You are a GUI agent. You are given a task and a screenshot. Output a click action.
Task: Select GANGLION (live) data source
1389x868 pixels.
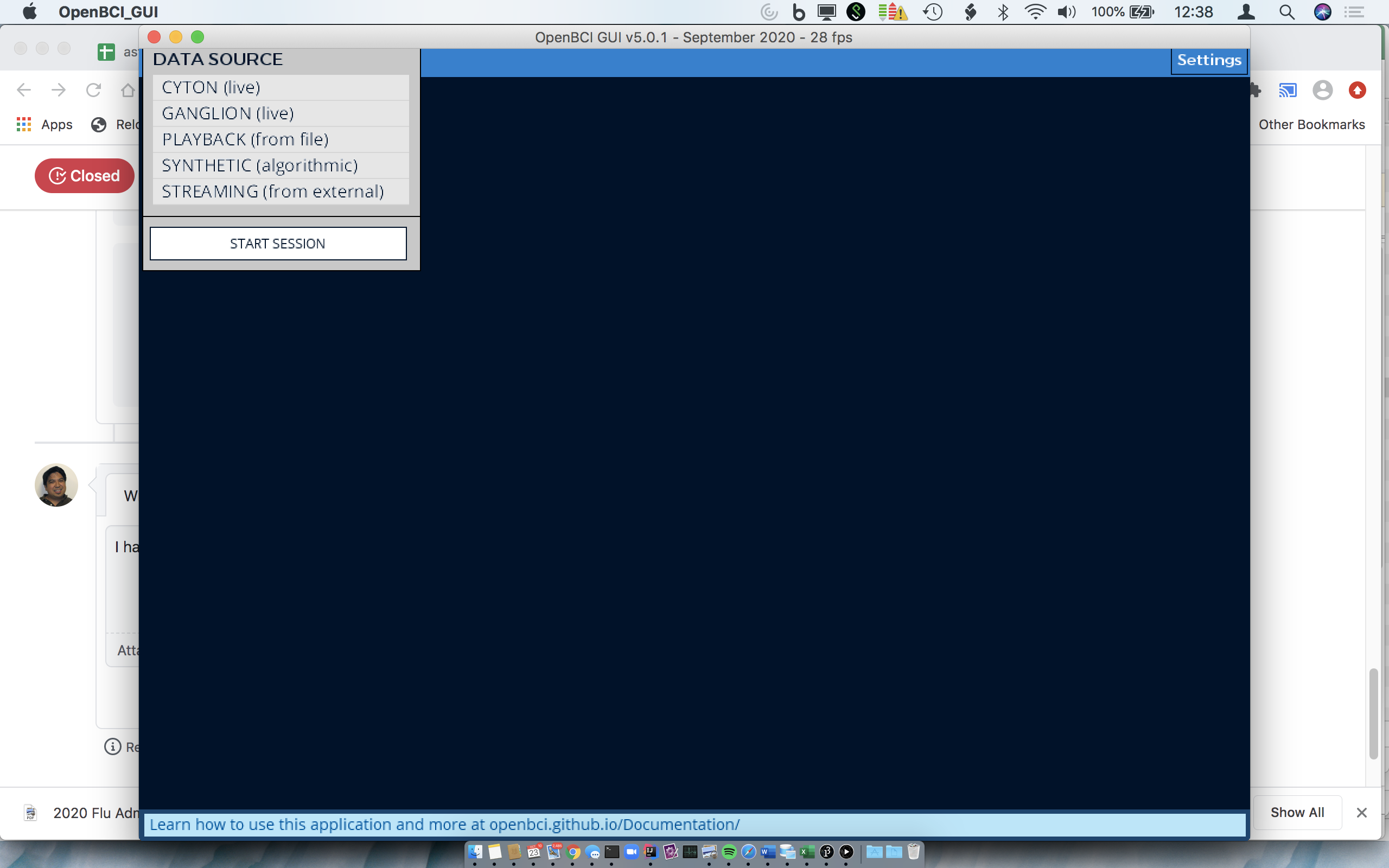(x=281, y=113)
